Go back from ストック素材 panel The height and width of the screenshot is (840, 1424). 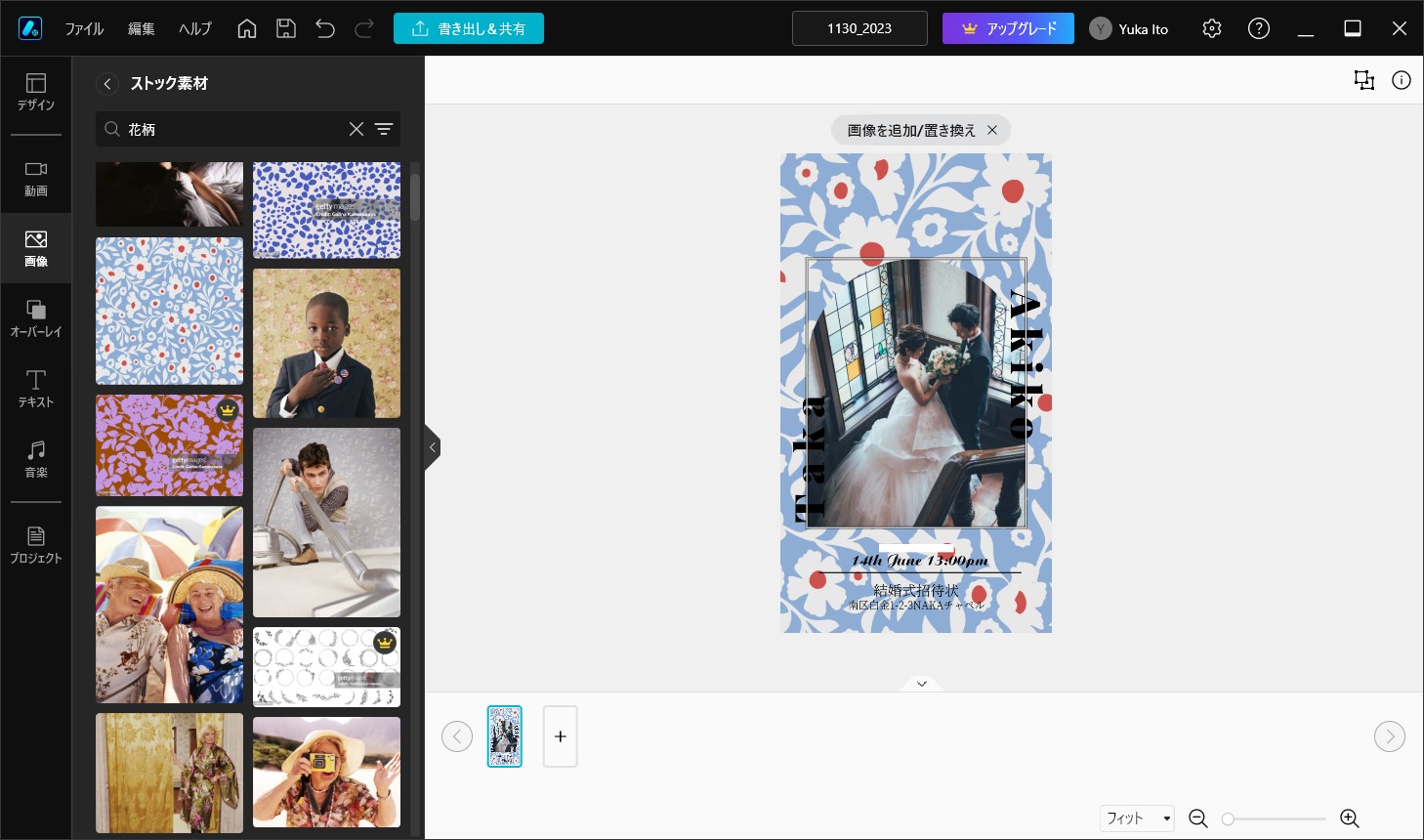tap(107, 84)
